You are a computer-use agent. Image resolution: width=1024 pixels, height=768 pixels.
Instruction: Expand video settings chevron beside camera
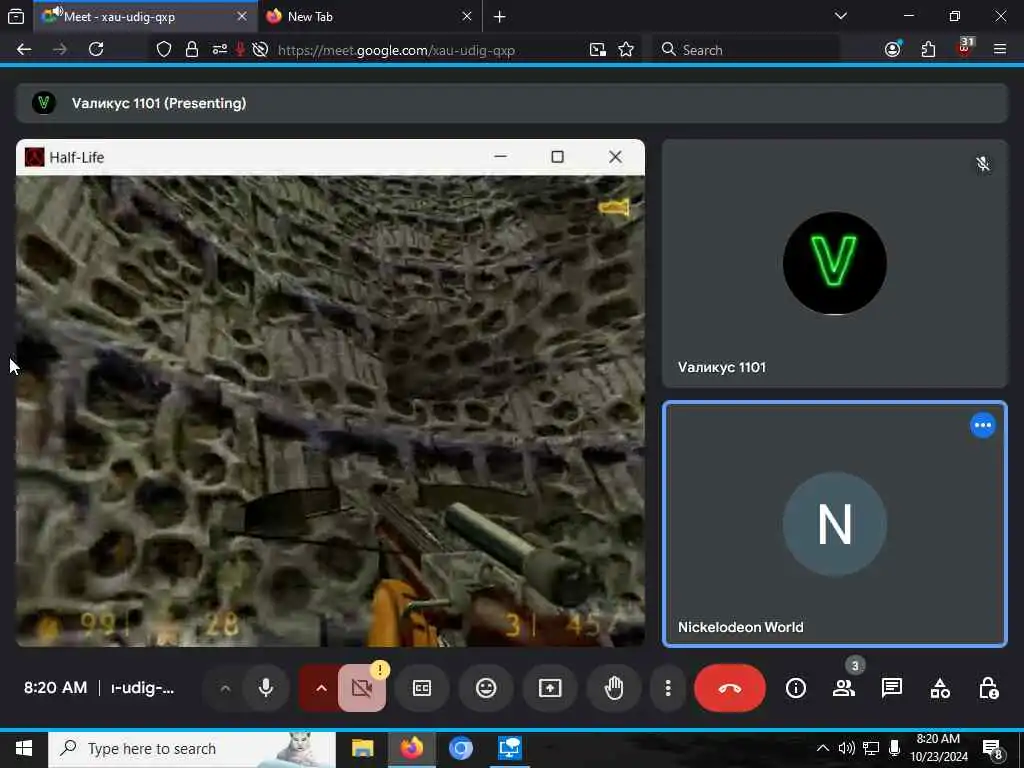[x=321, y=688]
